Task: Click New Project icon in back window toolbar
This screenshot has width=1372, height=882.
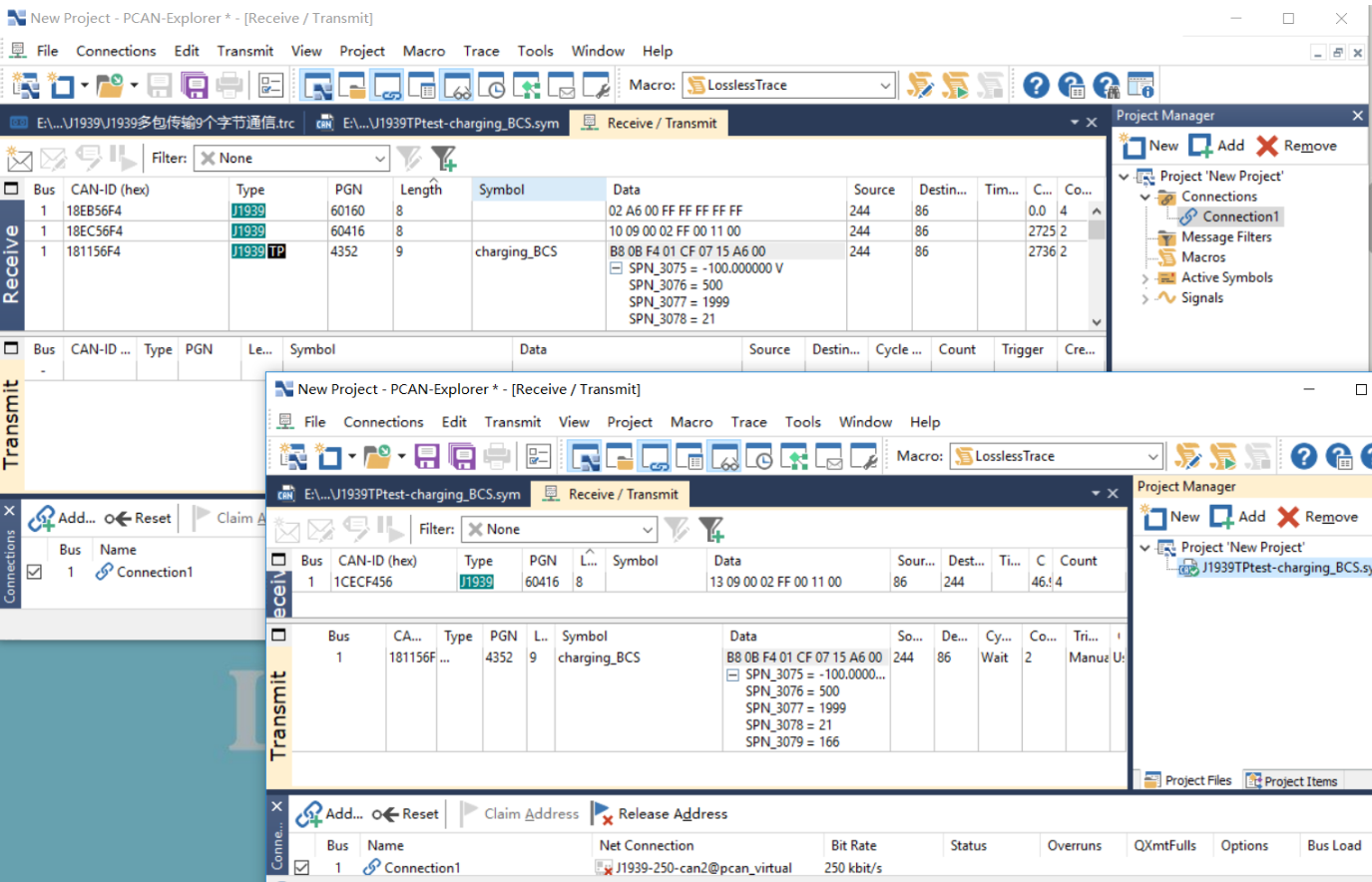Action: tap(26, 85)
